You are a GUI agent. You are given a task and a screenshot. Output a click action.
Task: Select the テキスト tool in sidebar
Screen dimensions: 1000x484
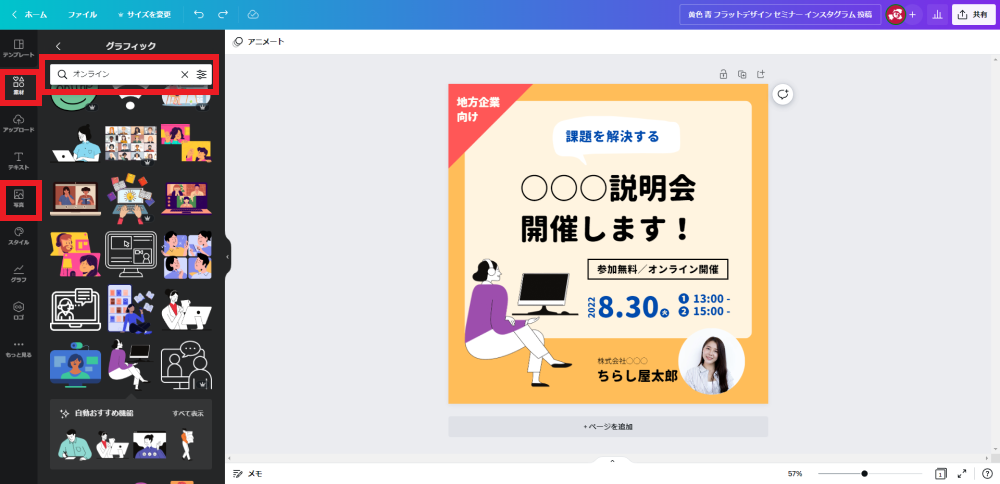[x=18, y=161]
